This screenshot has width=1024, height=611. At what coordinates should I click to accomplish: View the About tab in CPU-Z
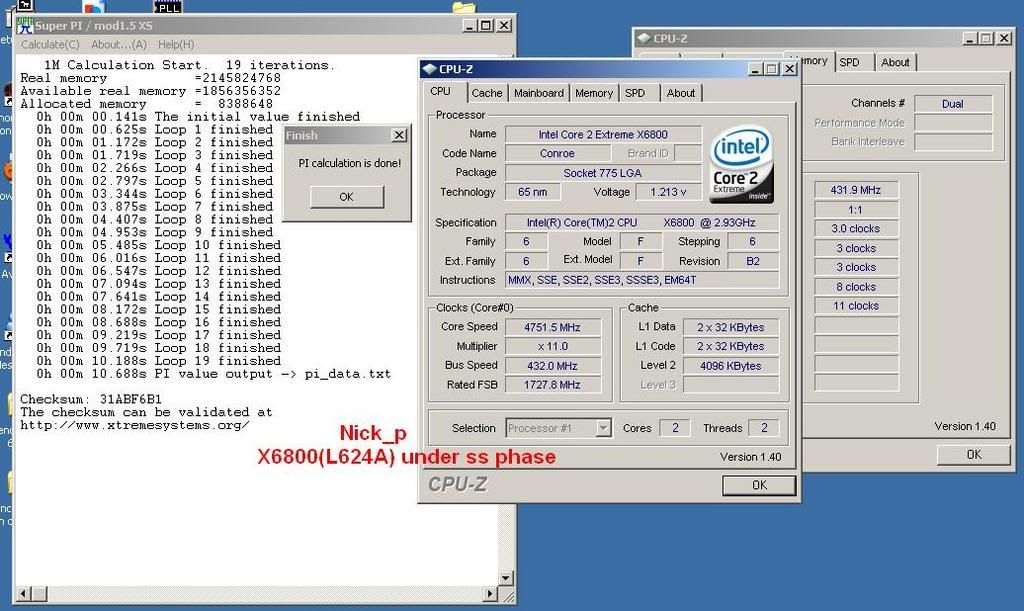(x=681, y=92)
